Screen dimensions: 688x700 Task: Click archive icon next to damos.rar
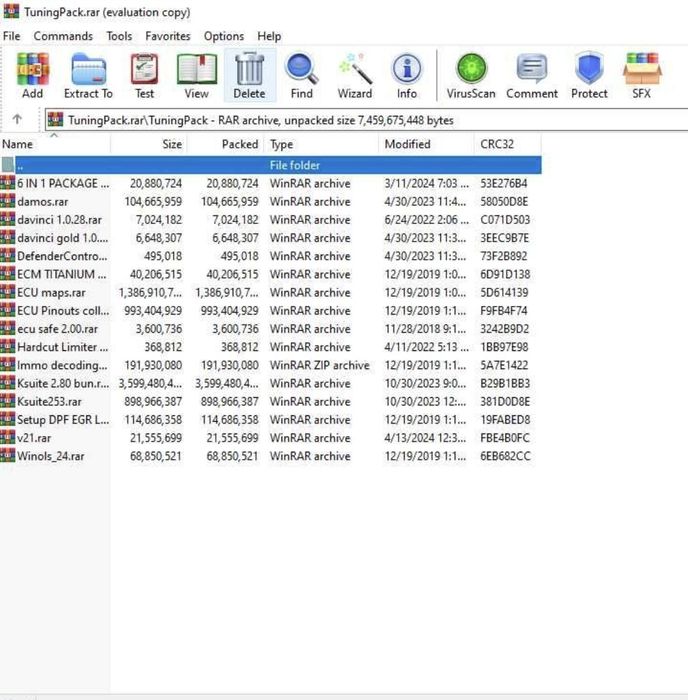coord(8,201)
